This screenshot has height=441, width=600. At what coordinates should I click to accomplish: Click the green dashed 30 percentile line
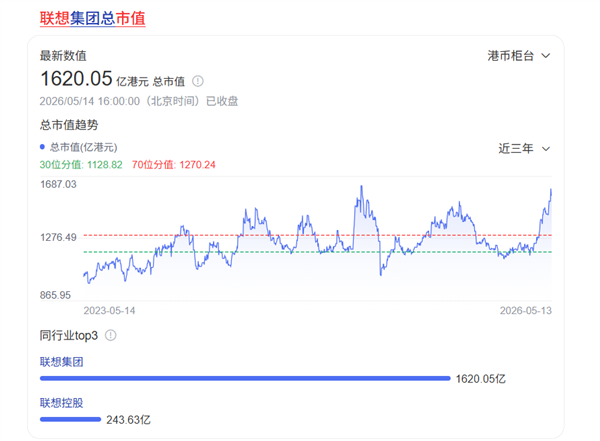click(318, 252)
